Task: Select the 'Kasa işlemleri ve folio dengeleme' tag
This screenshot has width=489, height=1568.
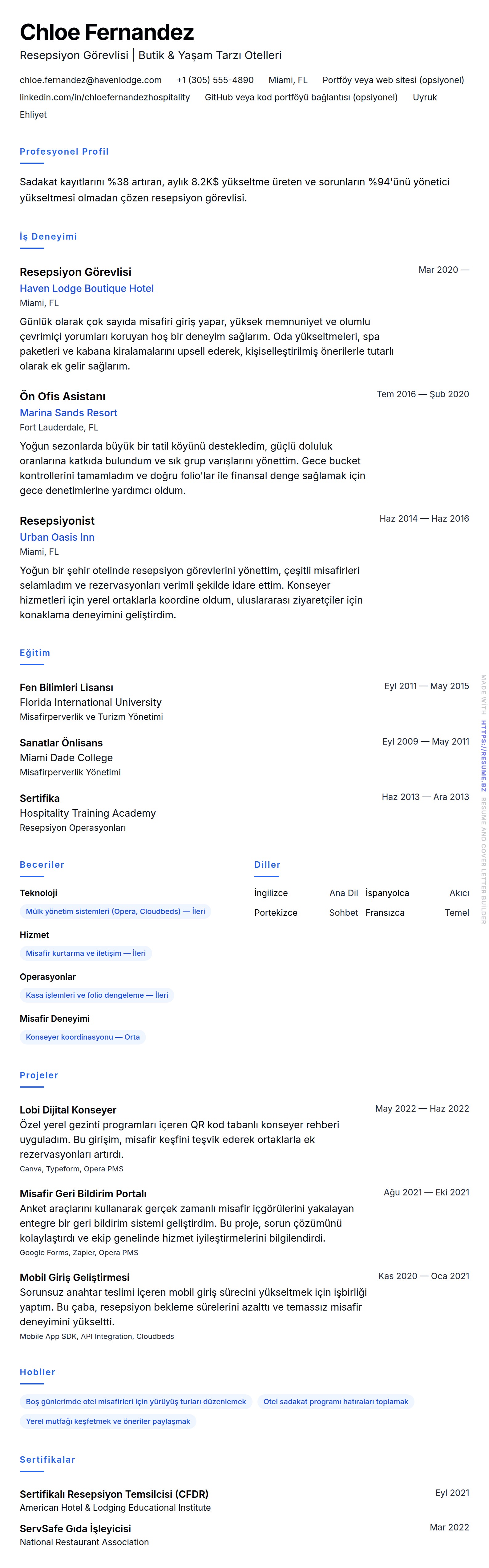Action: [97, 995]
